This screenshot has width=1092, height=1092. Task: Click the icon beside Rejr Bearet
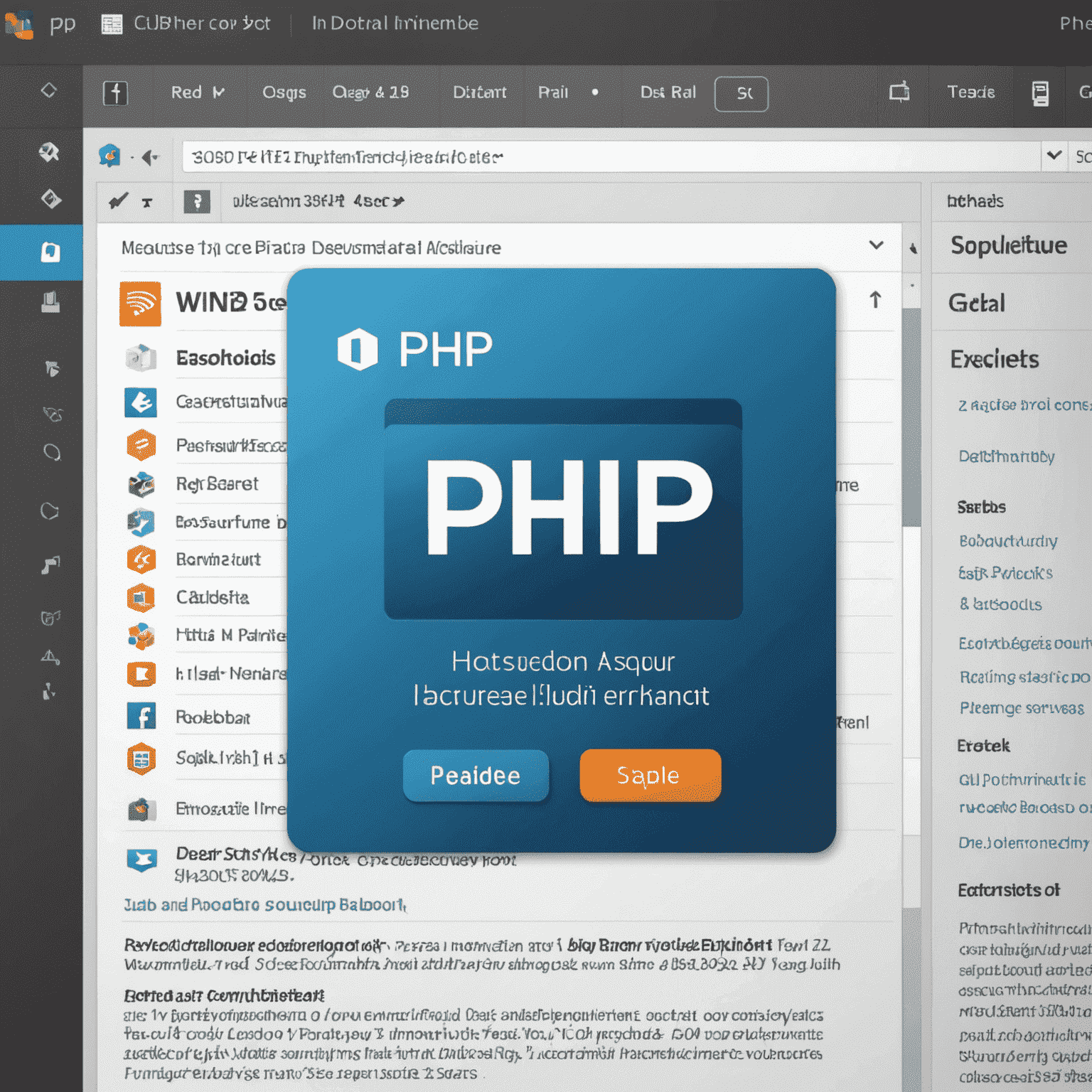point(141,484)
